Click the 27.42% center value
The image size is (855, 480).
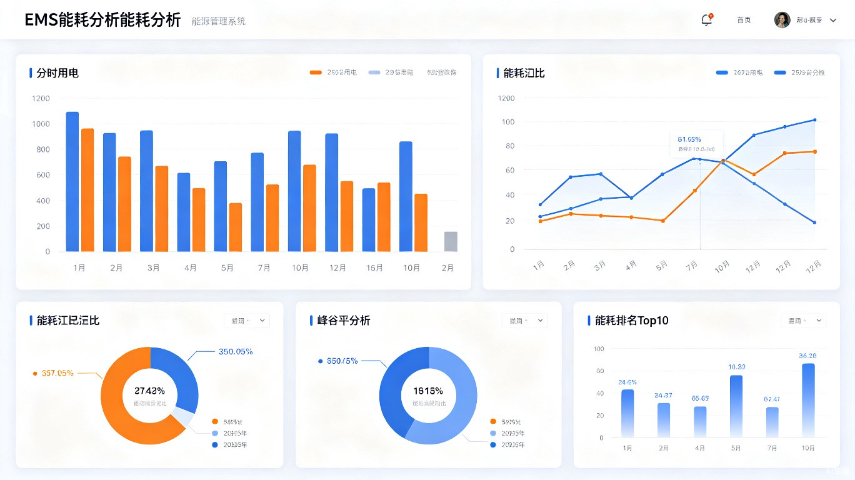tap(149, 391)
